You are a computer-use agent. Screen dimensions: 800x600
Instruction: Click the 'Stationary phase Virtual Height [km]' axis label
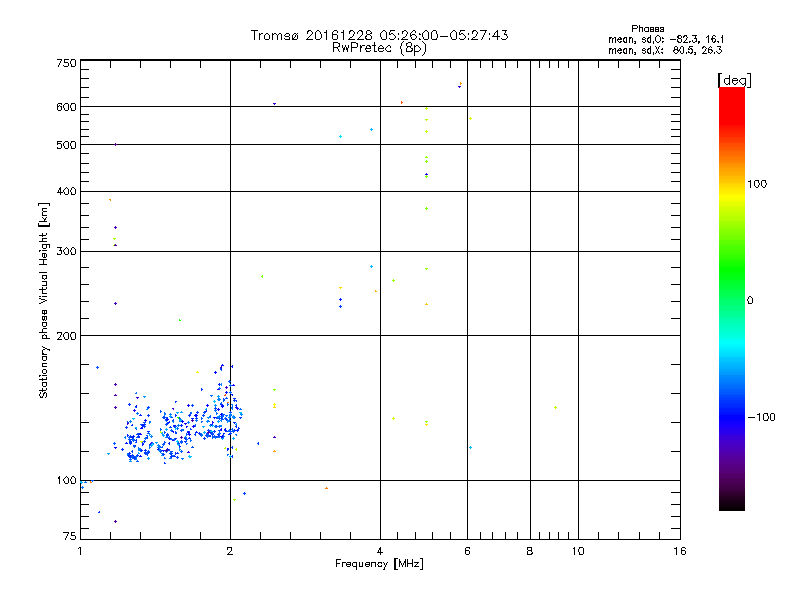(x=44, y=300)
